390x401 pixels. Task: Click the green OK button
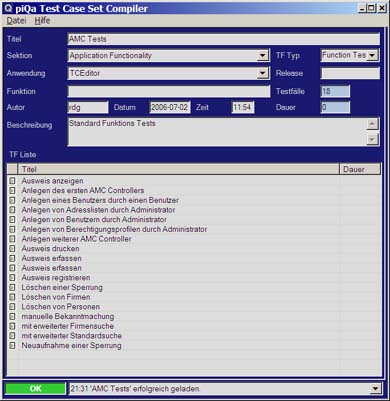(35, 389)
